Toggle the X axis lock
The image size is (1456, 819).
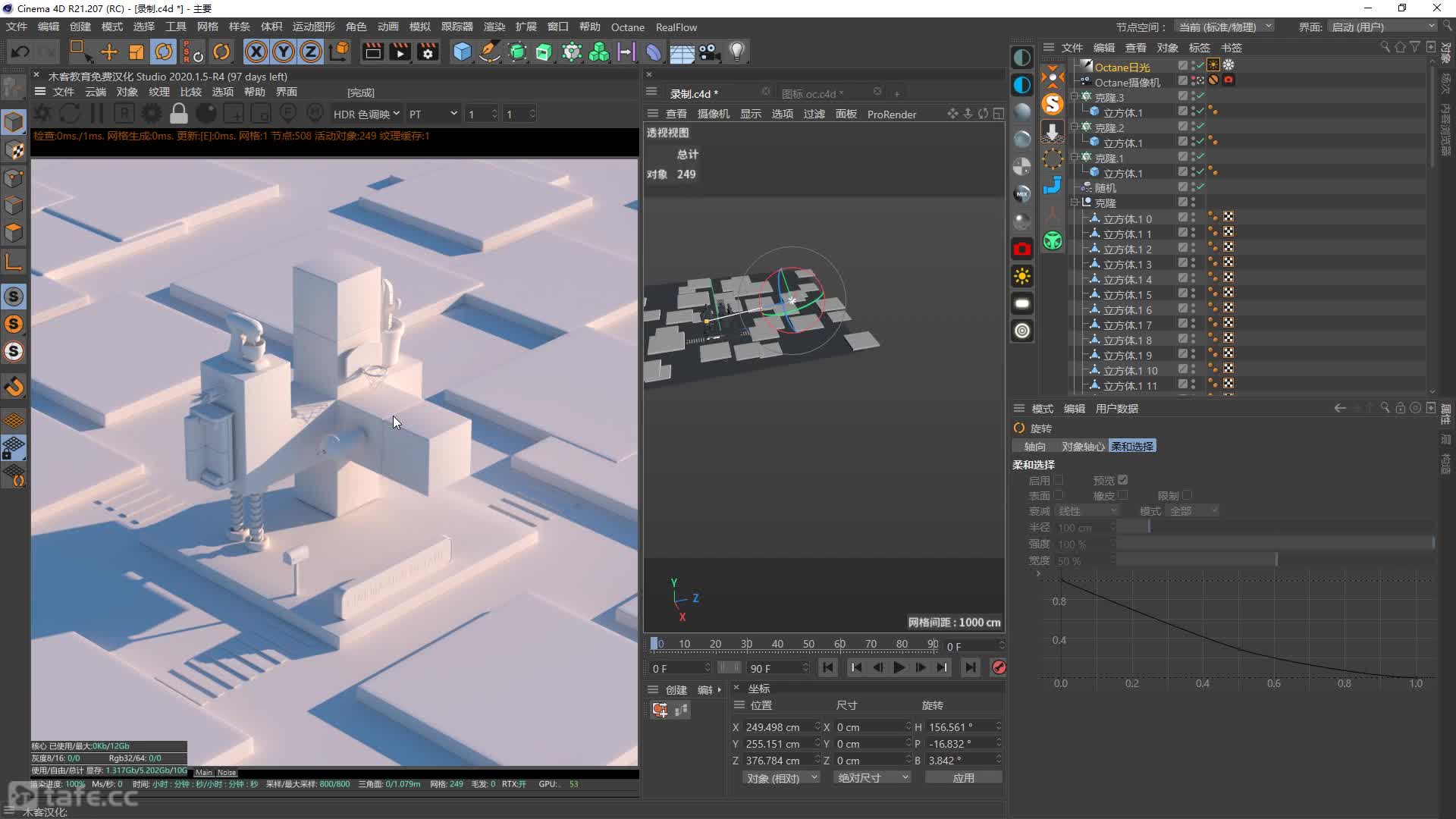coord(256,52)
